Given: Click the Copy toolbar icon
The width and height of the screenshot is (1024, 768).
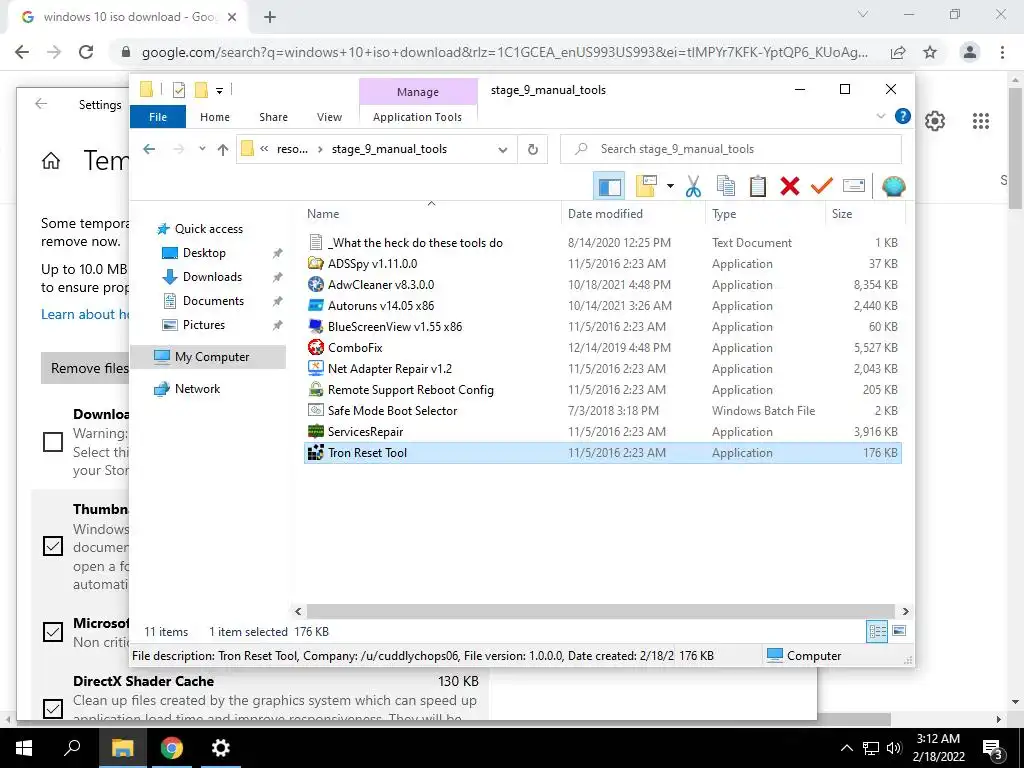Looking at the screenshot, I should click(x=726, y=186).
